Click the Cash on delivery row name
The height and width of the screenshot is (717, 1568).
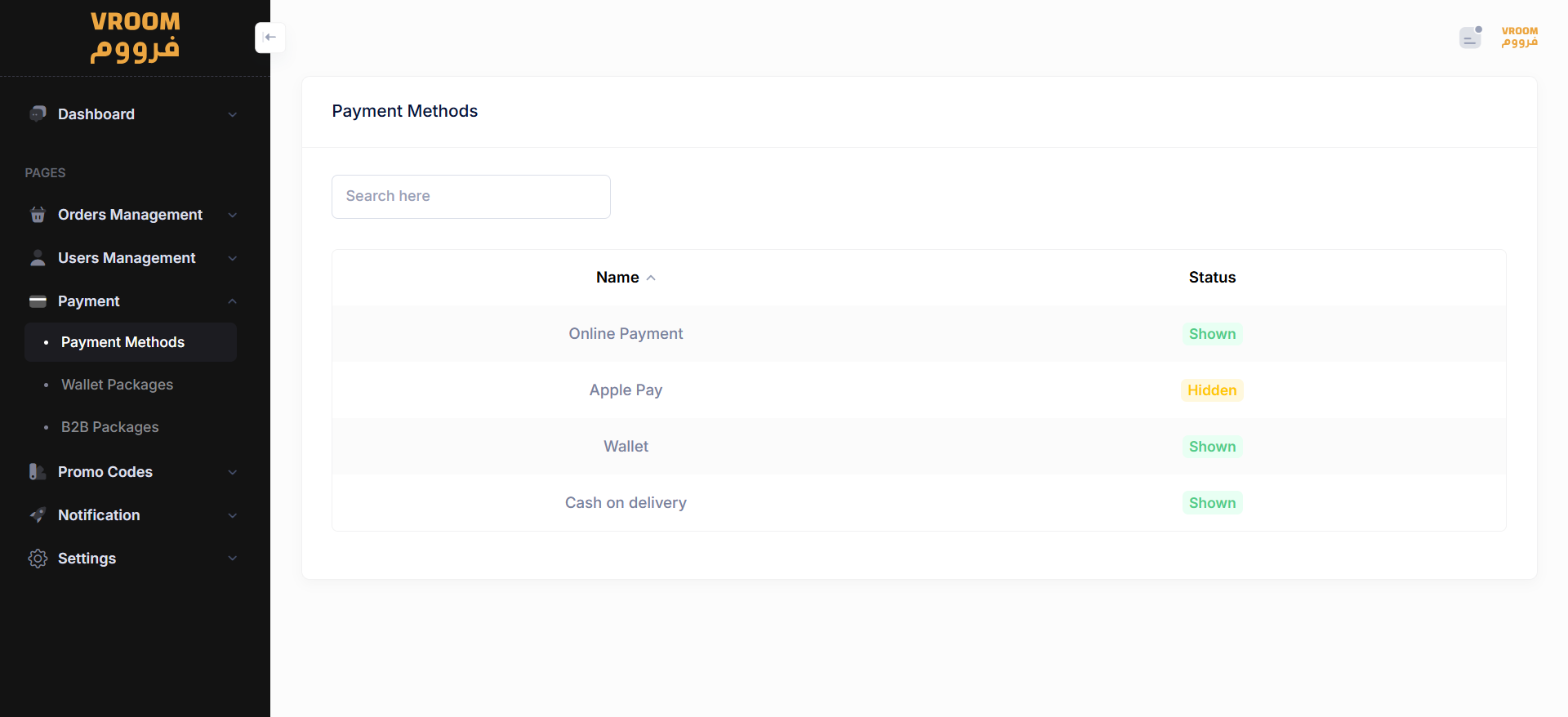[x=626, y=503]
